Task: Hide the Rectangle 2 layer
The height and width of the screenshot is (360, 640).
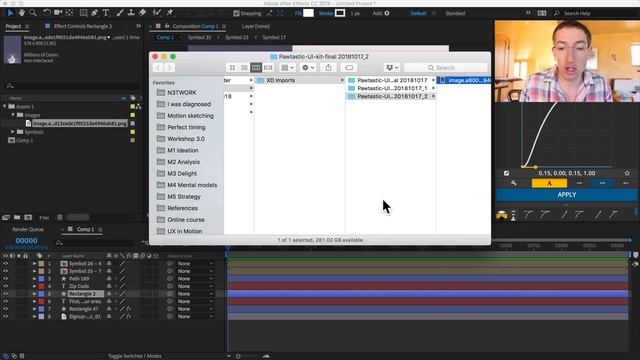Action: [x=6, y=294]
